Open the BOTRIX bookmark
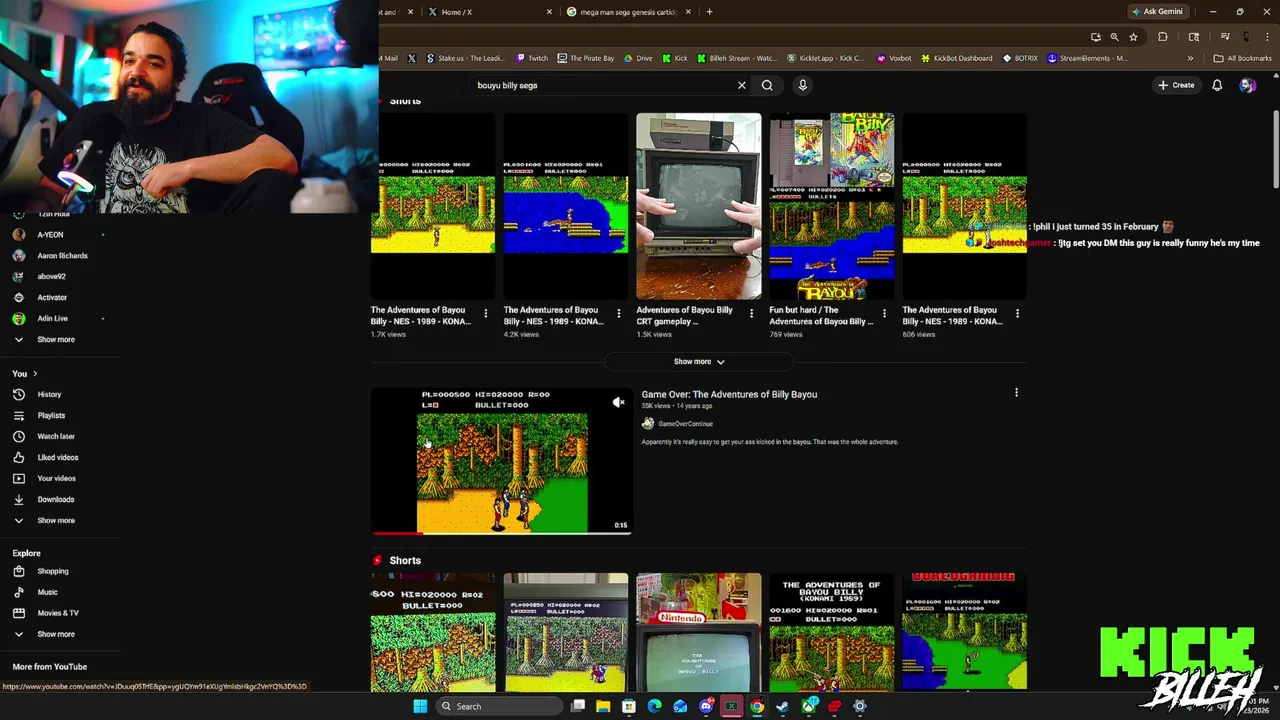The width and height of the screenshot is (1280, 720). coord(1020,58)
